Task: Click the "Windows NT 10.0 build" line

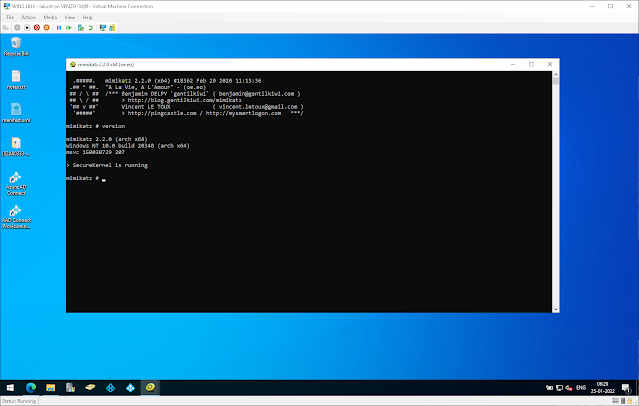Action: pyautogui.click(x=128, y=146)
